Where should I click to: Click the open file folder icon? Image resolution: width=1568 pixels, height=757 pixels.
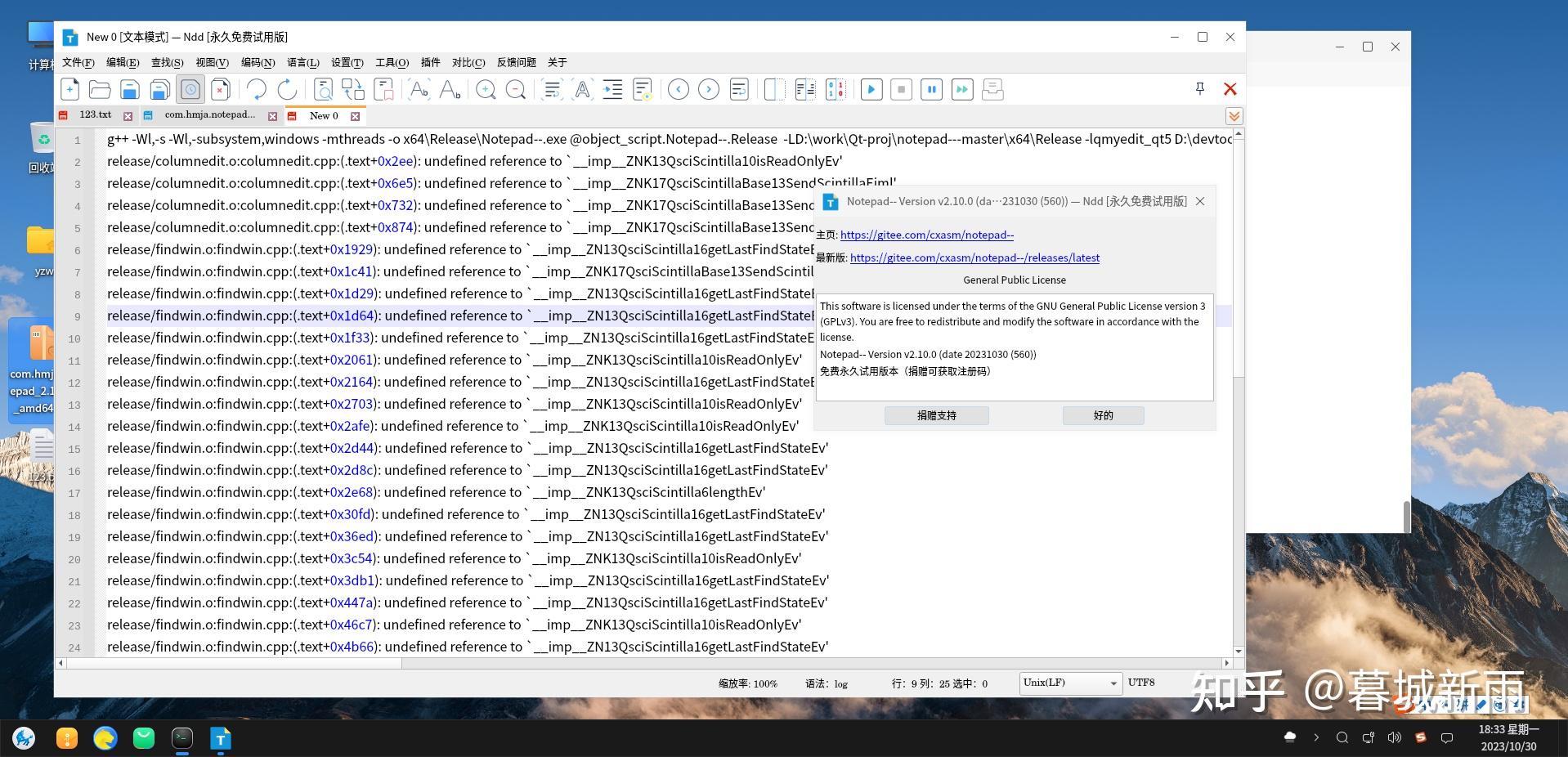coord(100,89)
